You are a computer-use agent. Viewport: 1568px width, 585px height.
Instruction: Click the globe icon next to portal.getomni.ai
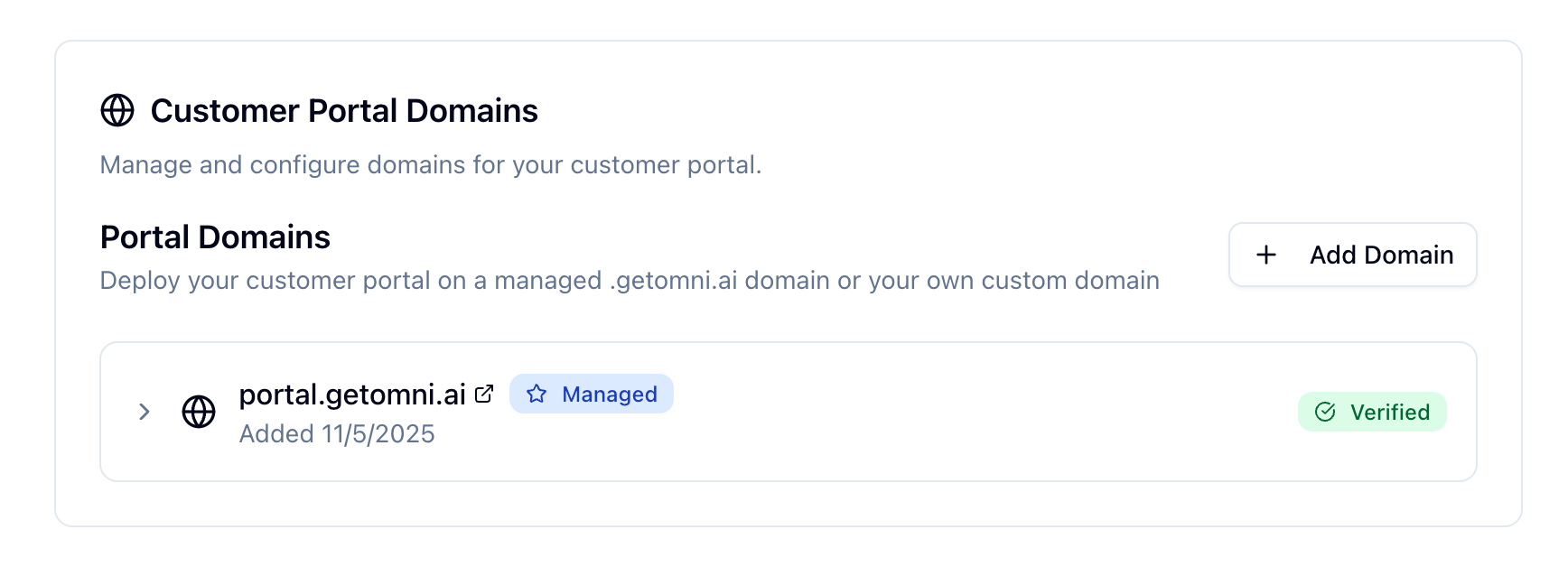pyautogui.click(x=199, y=411)
